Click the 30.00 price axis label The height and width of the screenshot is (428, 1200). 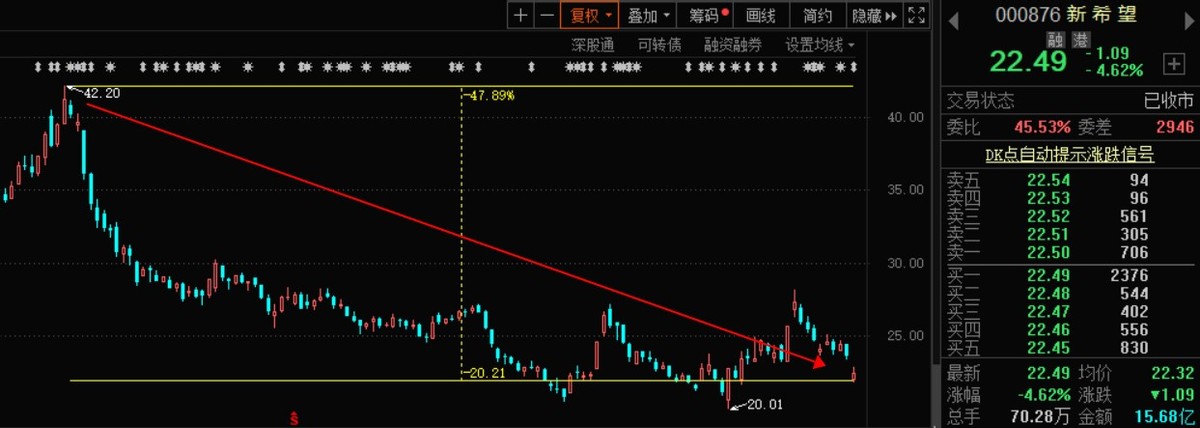(903, 263)
